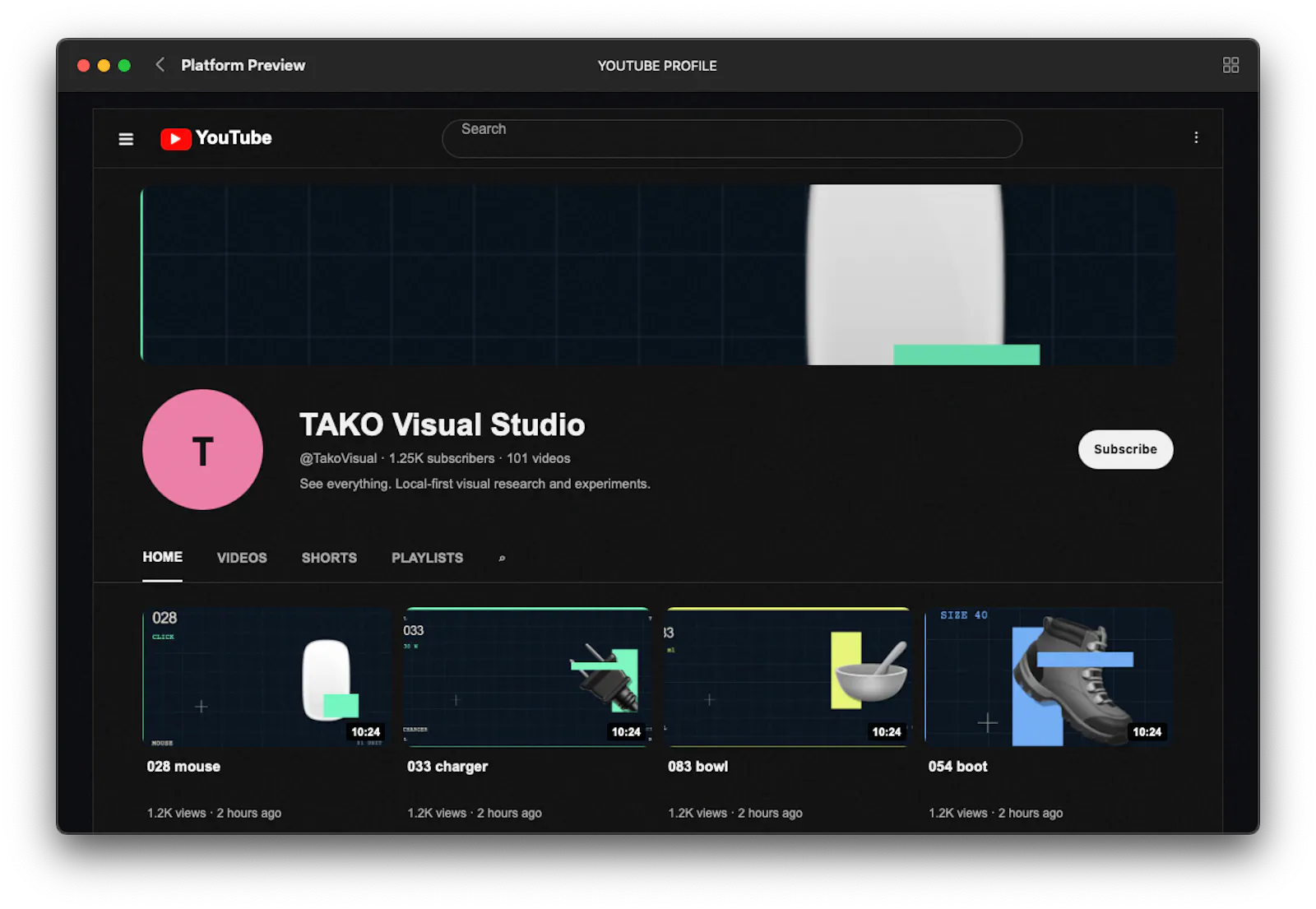Click the '033 charger' video title
This screenshot has height=909, width=1316.
pyautogui.click(x=447, y=767)
